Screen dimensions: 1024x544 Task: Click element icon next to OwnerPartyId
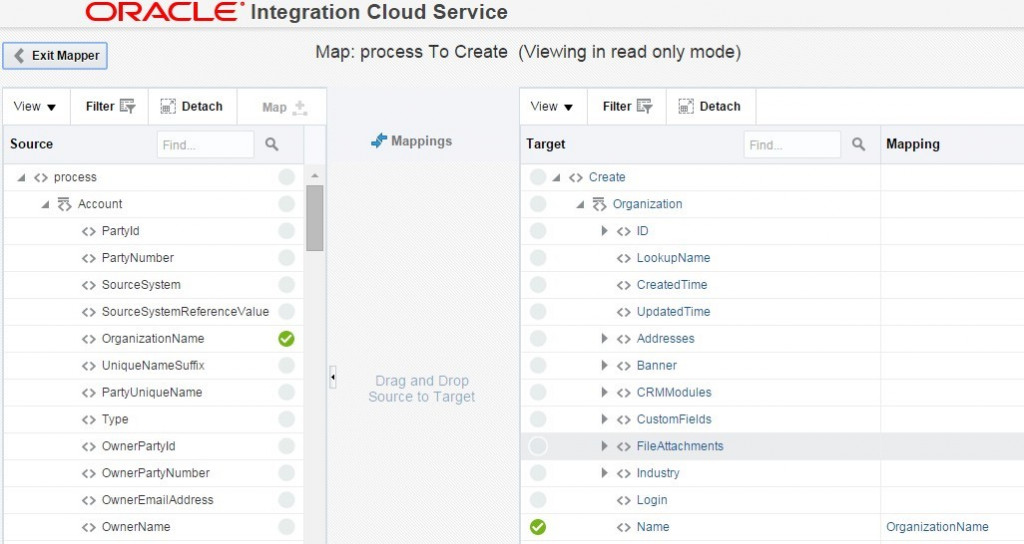point(89,447)
